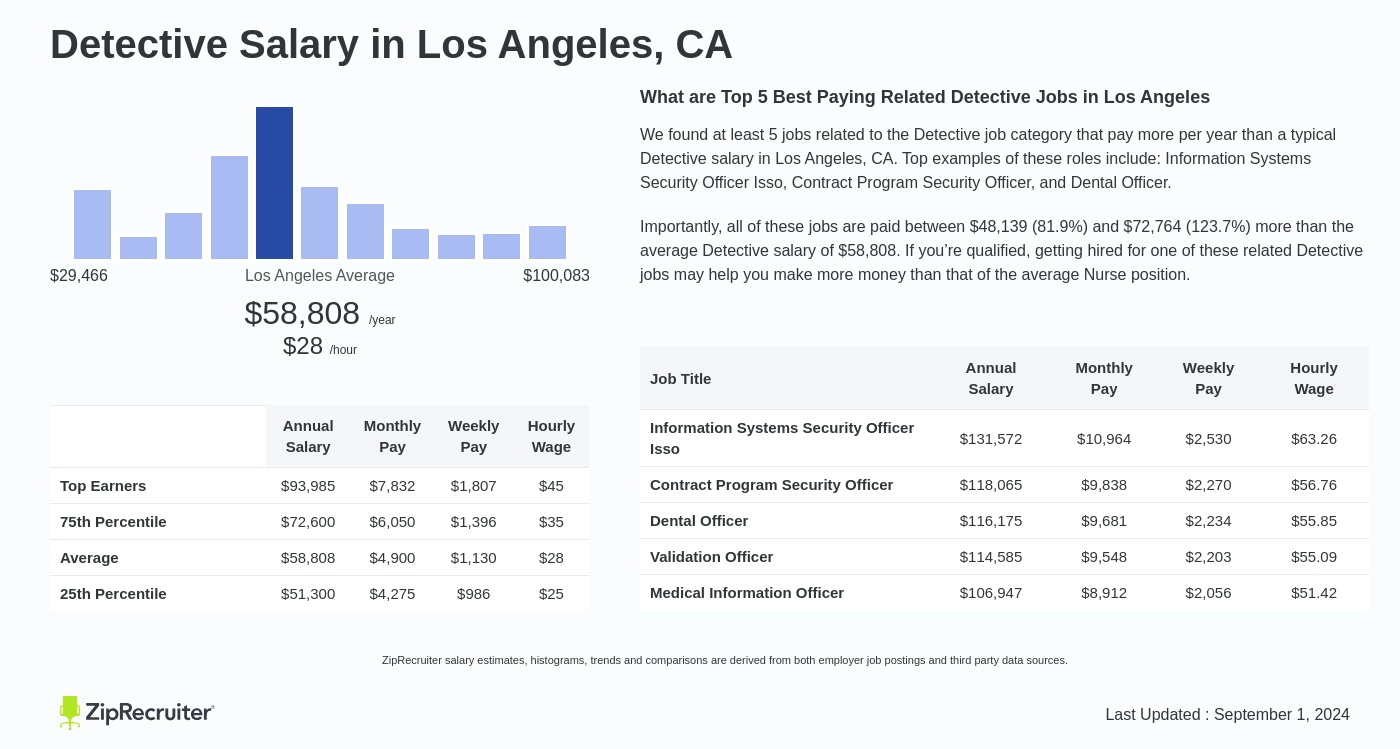This screenshot has height=749, width=1400.
Task: Click the $9,838 monthly pay cell
Action: point(1104,485)
